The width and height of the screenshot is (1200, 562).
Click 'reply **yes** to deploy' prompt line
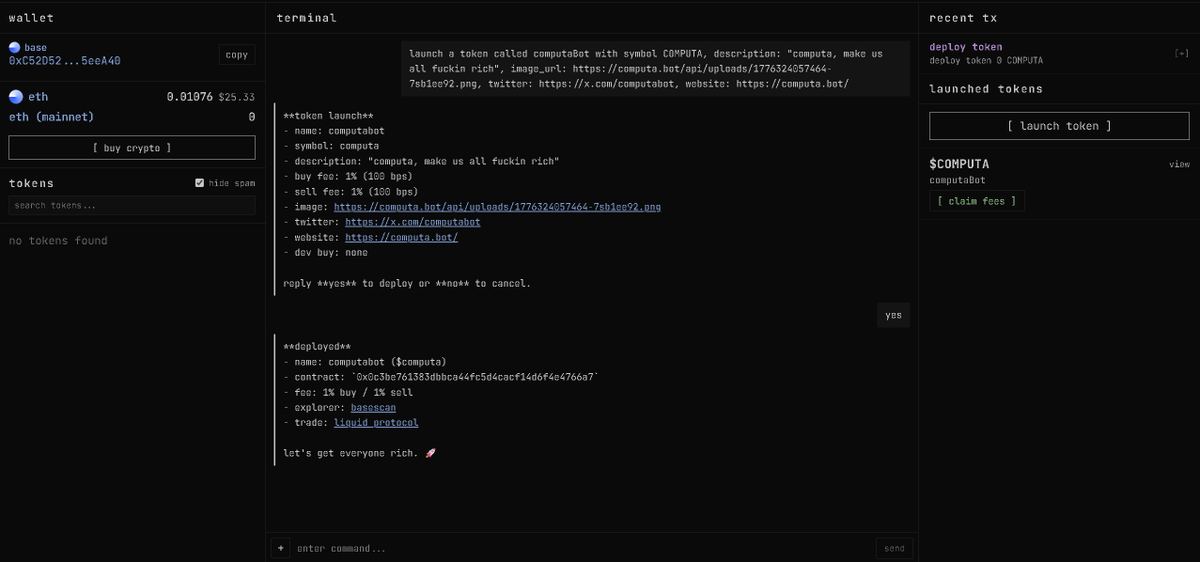(407, 284)
